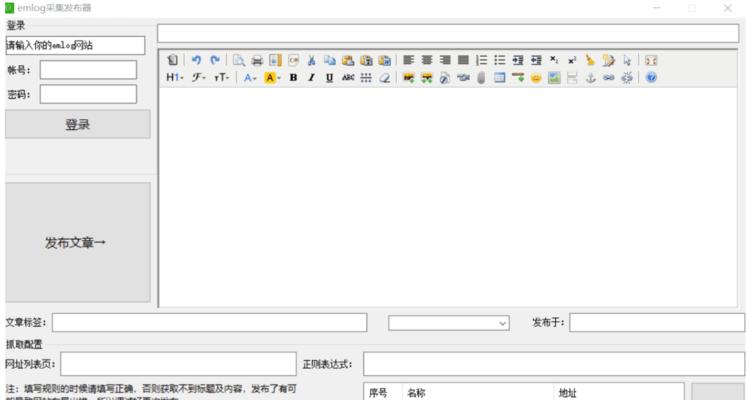This screenshot has width=748, height=400.
Task: Insert multiple images
Action: 426,77
